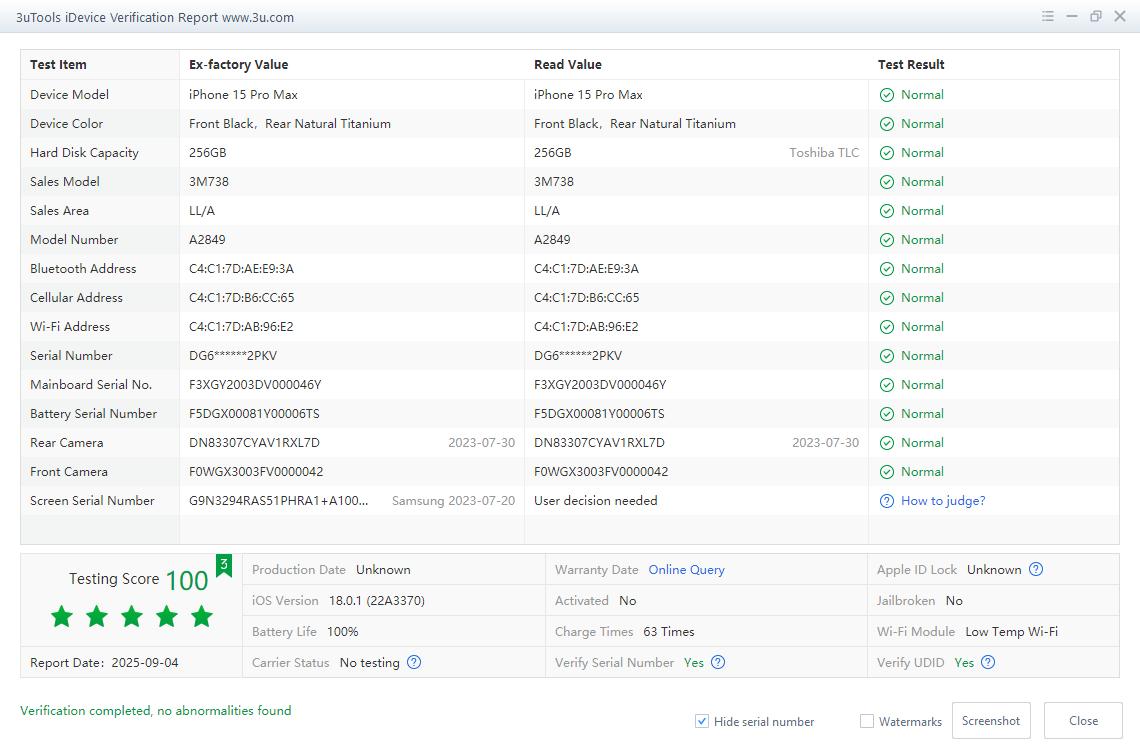Click the ex-factory sales model 3M738

(209, 182)
